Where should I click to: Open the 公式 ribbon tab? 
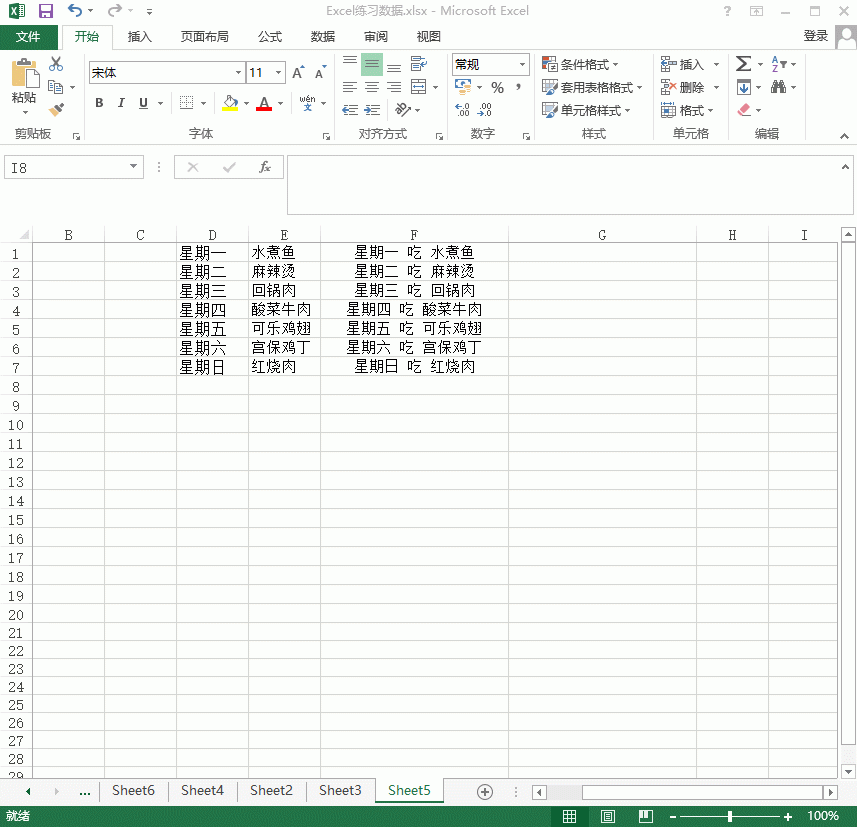[x=270, y=36]
